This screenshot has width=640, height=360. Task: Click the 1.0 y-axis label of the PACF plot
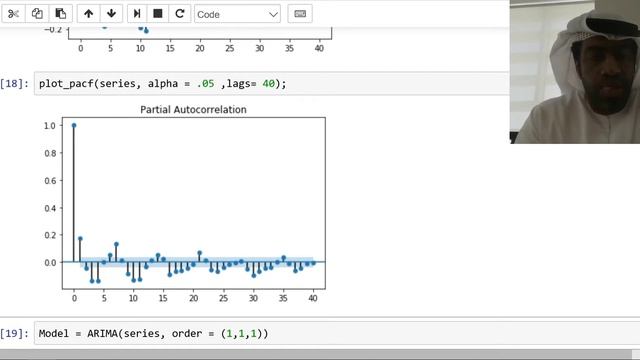coord(50,126)
